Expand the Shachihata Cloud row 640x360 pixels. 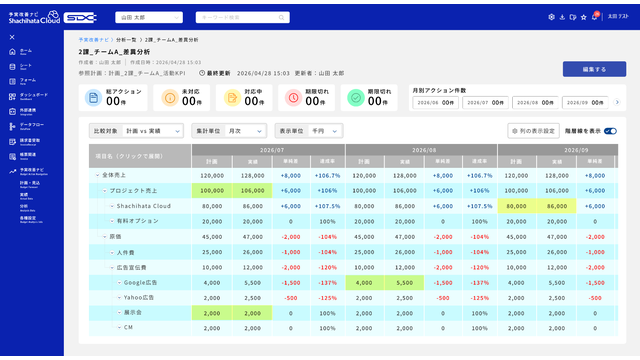pos(112,206)
